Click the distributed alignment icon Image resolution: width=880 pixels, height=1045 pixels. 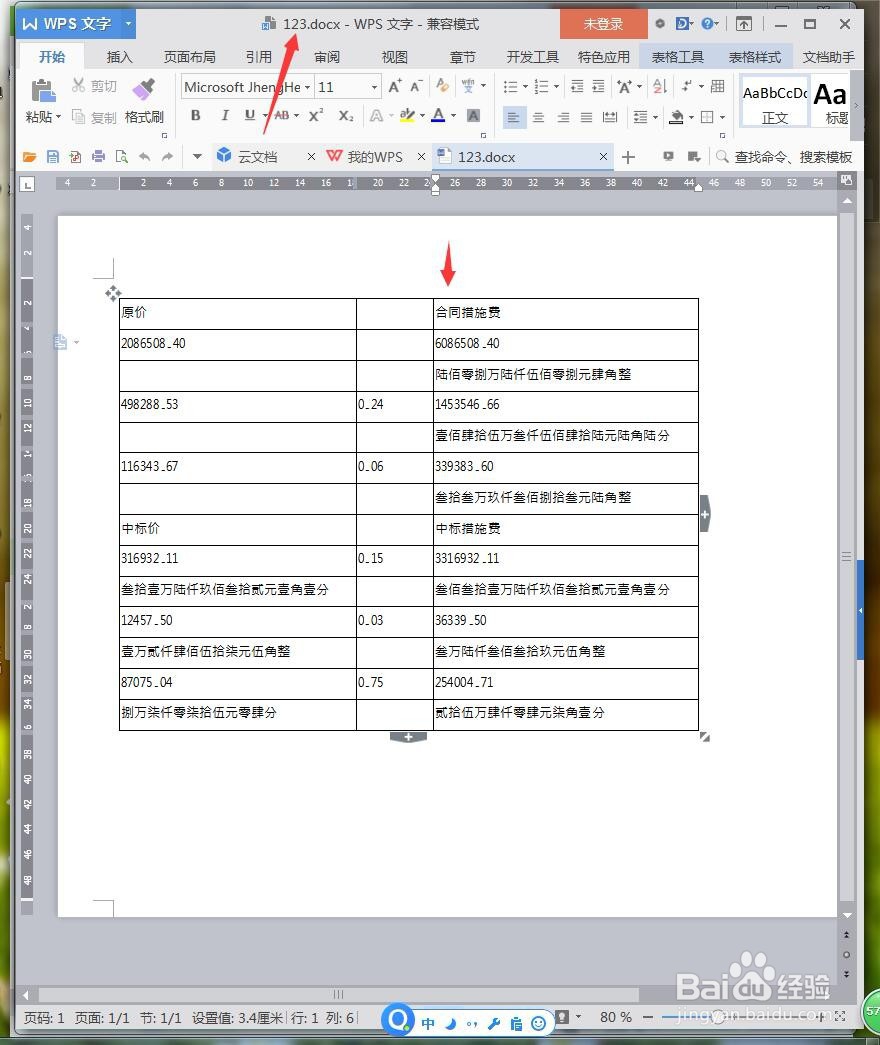(610, 117)
